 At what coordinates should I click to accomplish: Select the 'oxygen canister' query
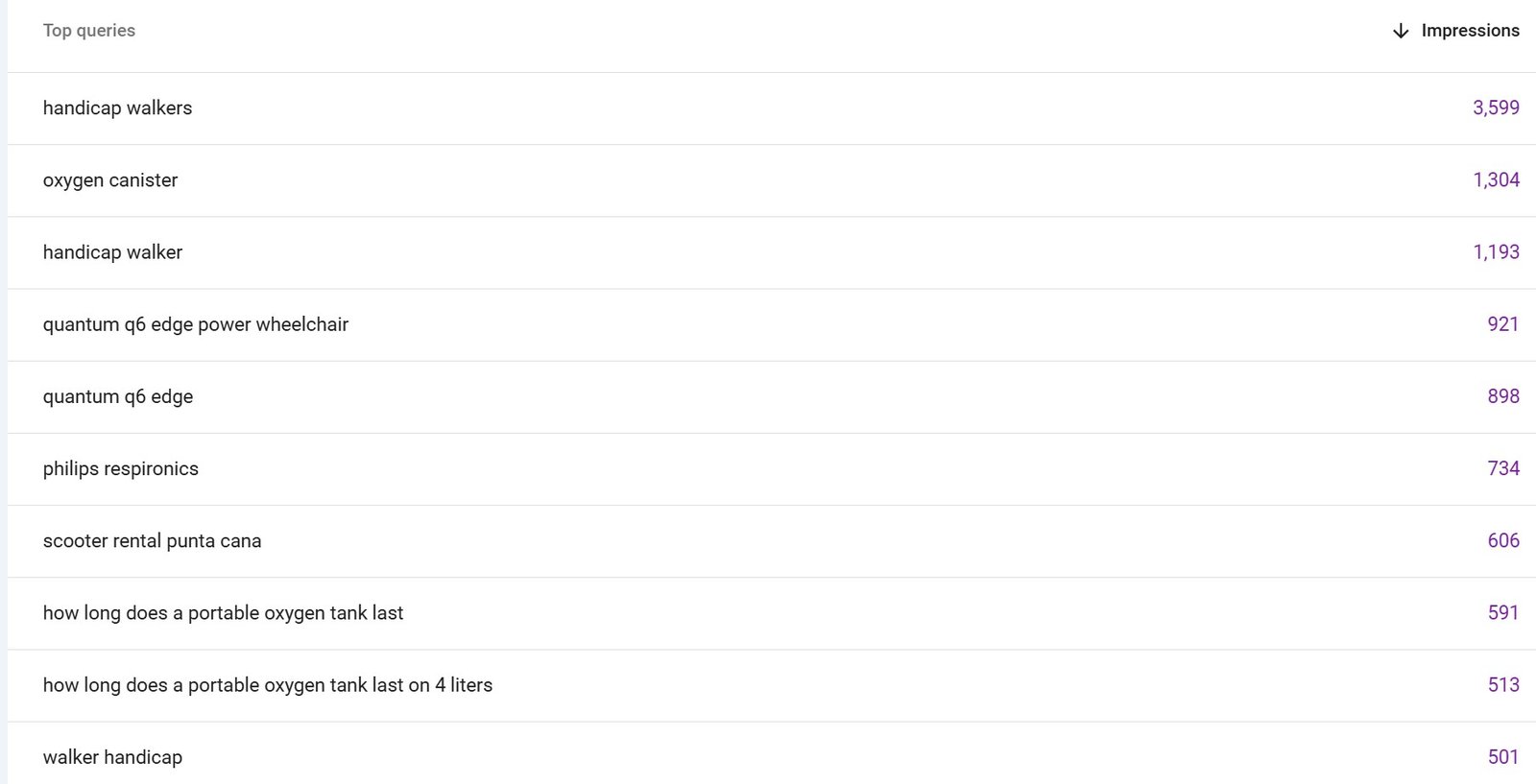pos(110,180)
